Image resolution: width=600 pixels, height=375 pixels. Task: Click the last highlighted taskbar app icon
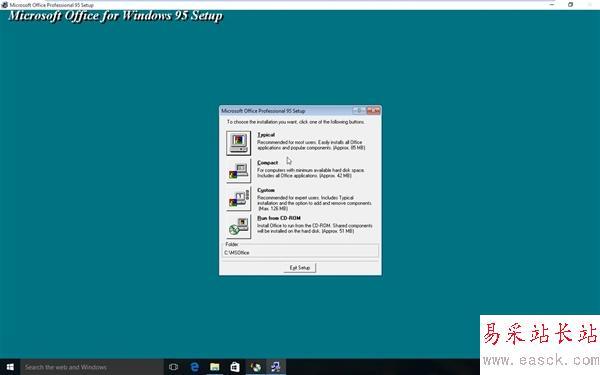pyautogui.click(x=276, y=367)
